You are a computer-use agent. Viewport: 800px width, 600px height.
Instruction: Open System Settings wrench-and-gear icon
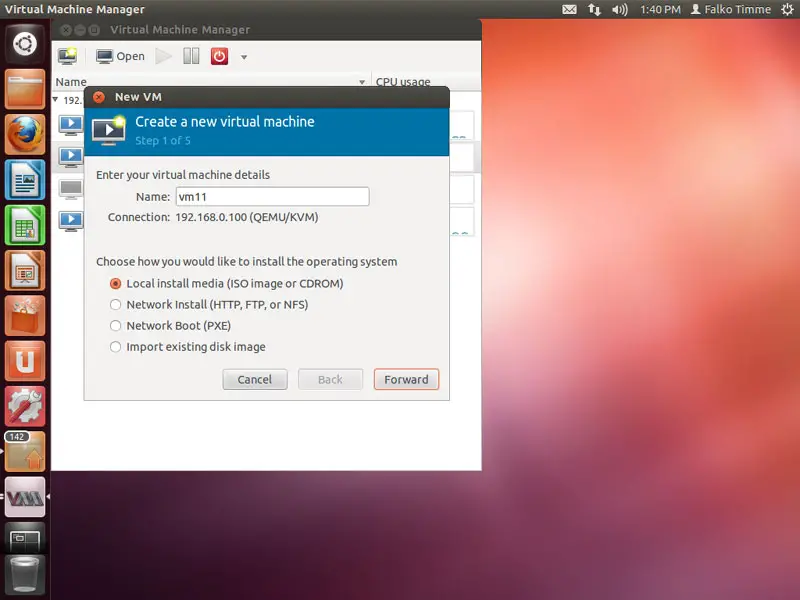[x=24, y=407]
